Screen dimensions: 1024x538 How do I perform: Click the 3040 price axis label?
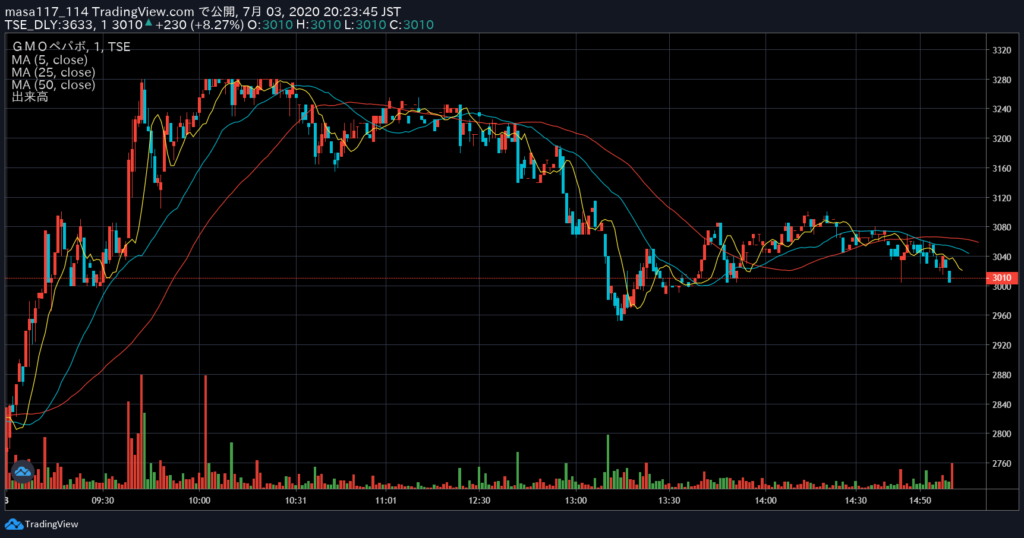coord(1002,257)
